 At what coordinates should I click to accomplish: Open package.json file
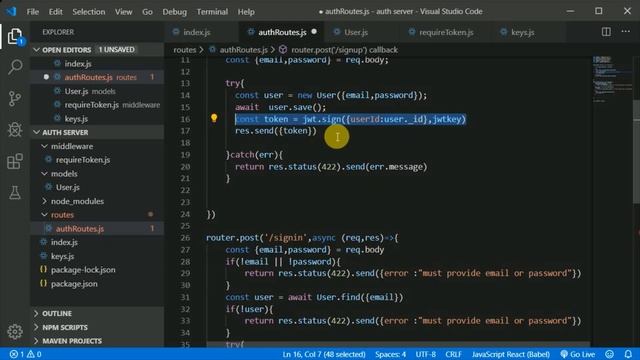97,284
